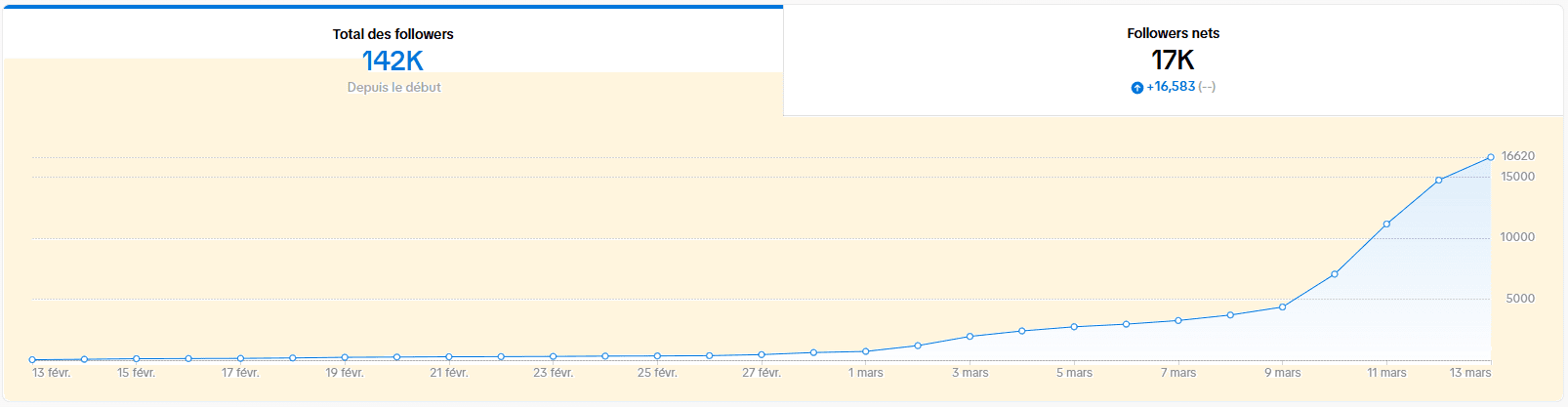1568x407 pixels.
Task: Switch to the Followers nets tab
Action: pyautogui.click(x=1173, y=61)
